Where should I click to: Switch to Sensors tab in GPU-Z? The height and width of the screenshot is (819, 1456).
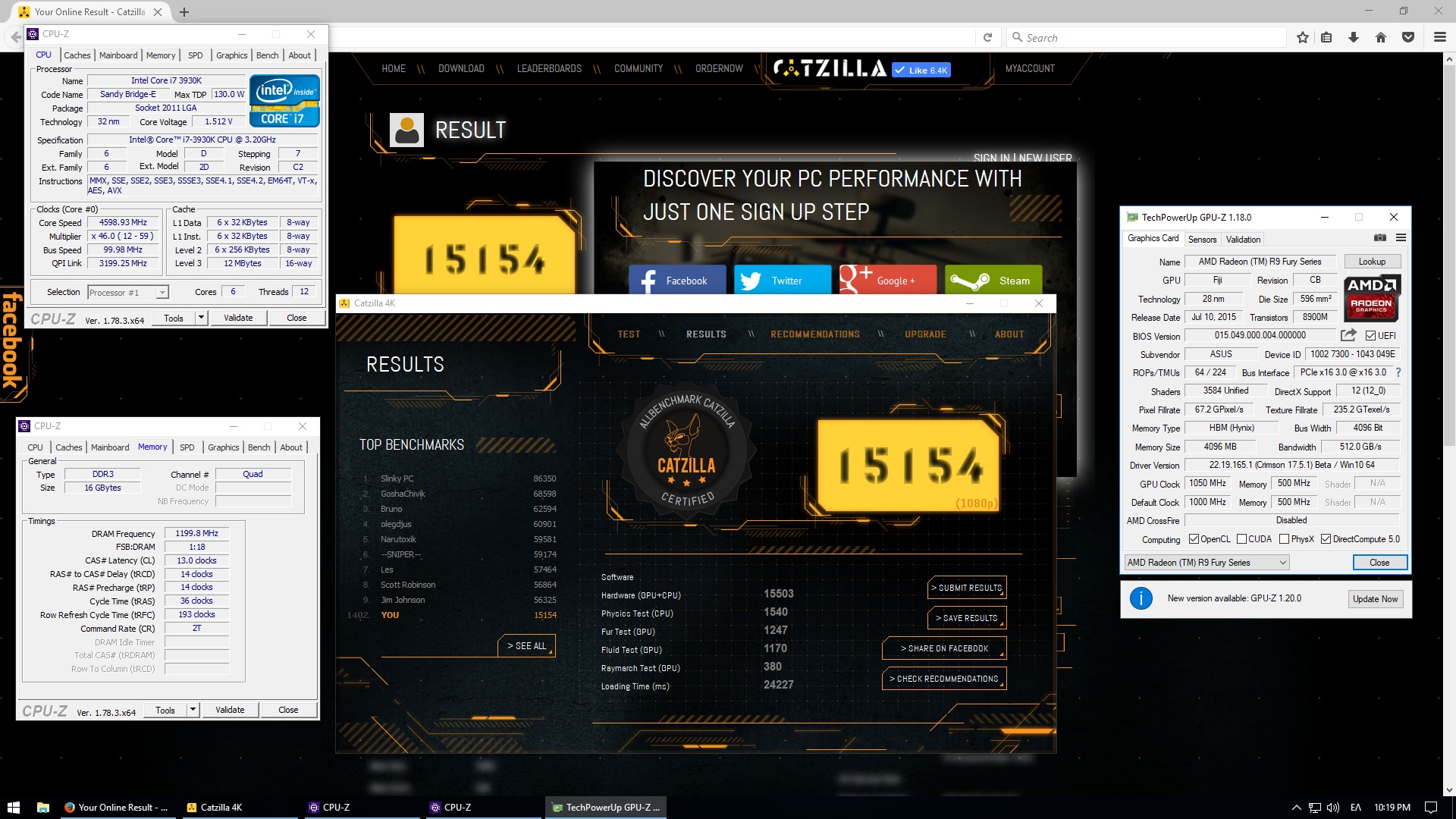tap(1202, 239)
